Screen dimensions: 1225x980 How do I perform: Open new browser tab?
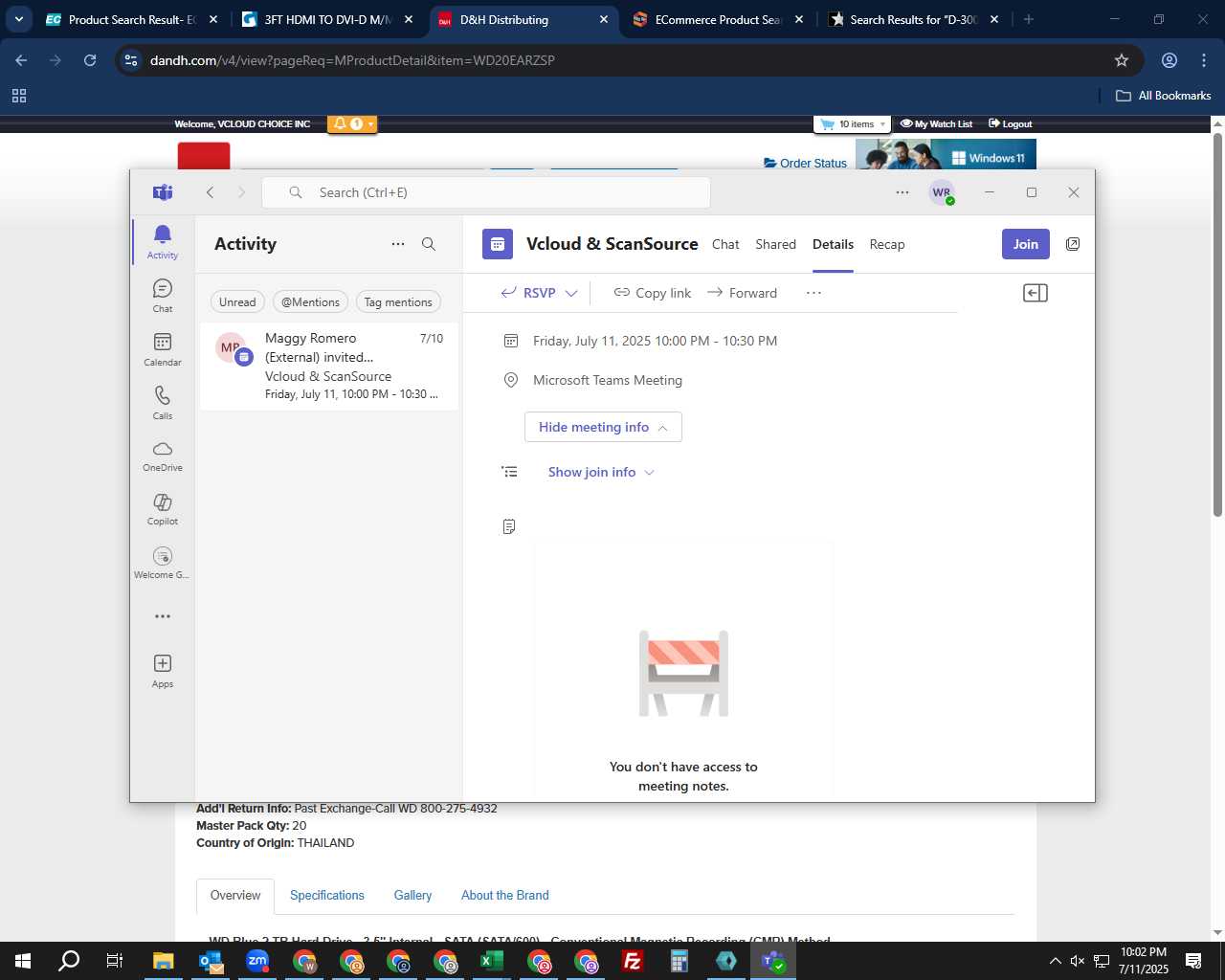click(1029, 19)
